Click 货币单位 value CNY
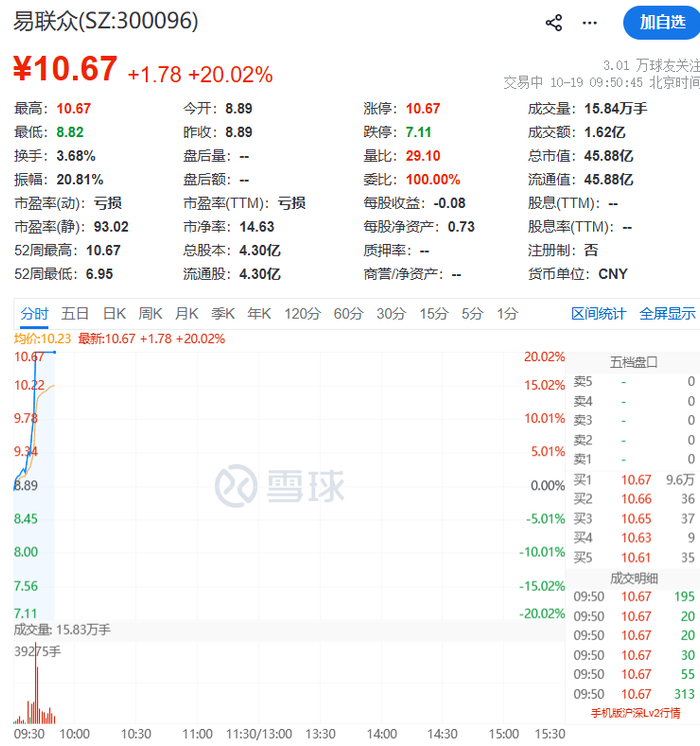 [613, 274]
